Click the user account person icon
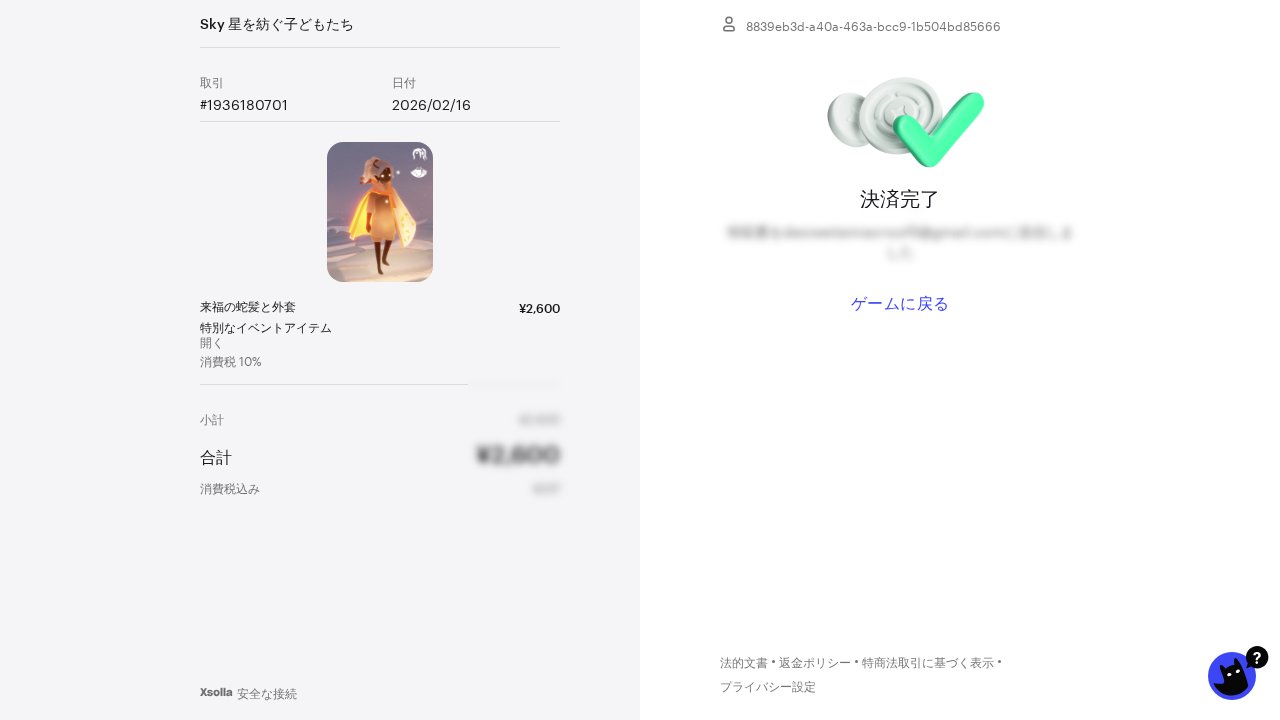1280x720 pixels. 729,24
